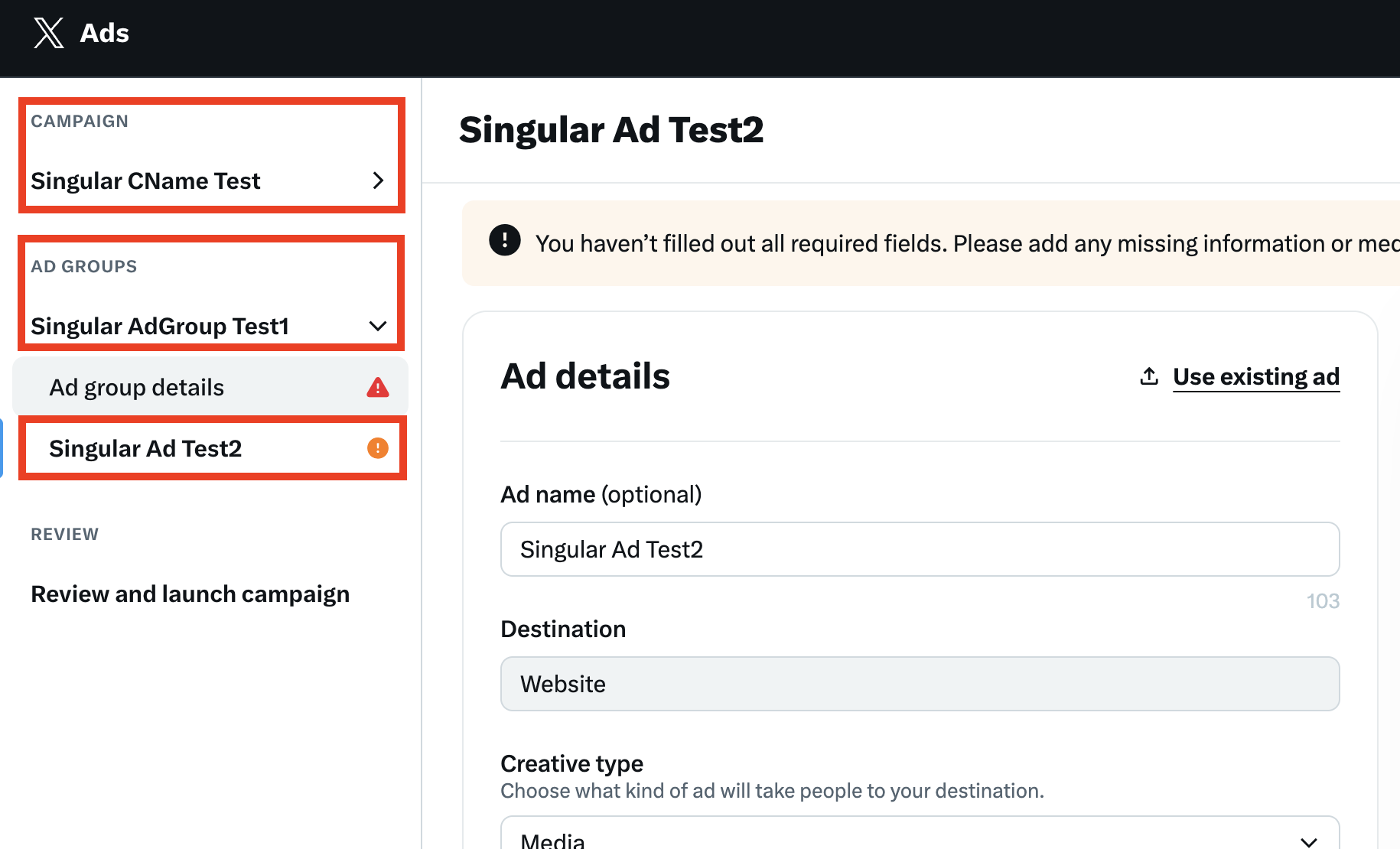The height and width of the screenshot is (849, 1400).
Task: Click the Ad details heading
Action: (x=585, y=376)
